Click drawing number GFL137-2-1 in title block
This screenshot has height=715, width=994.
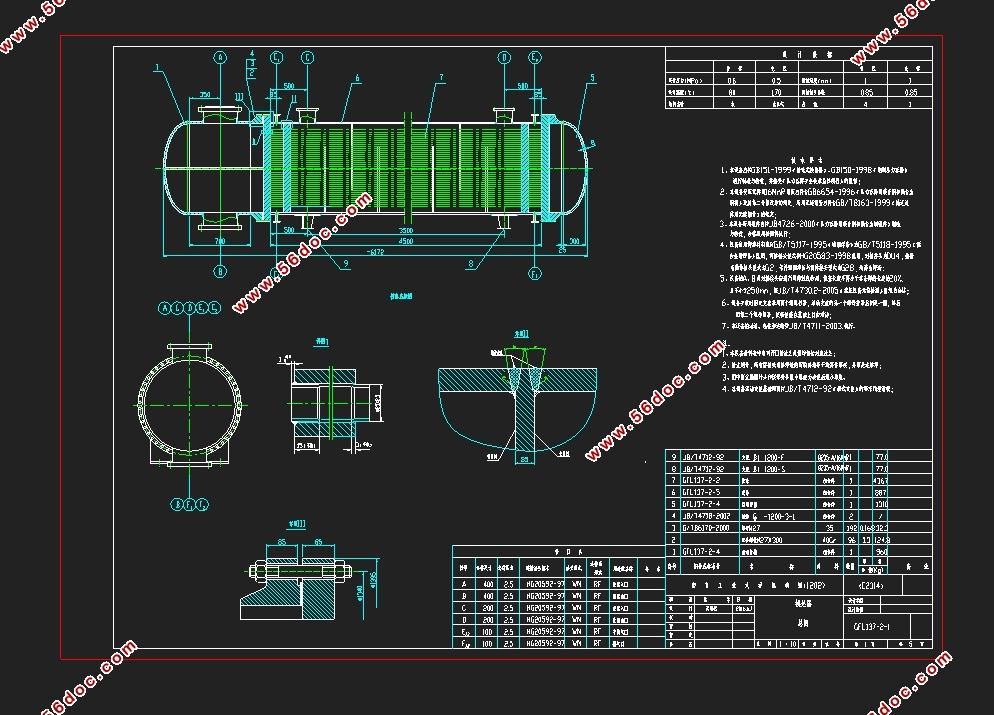coord(872,627)
